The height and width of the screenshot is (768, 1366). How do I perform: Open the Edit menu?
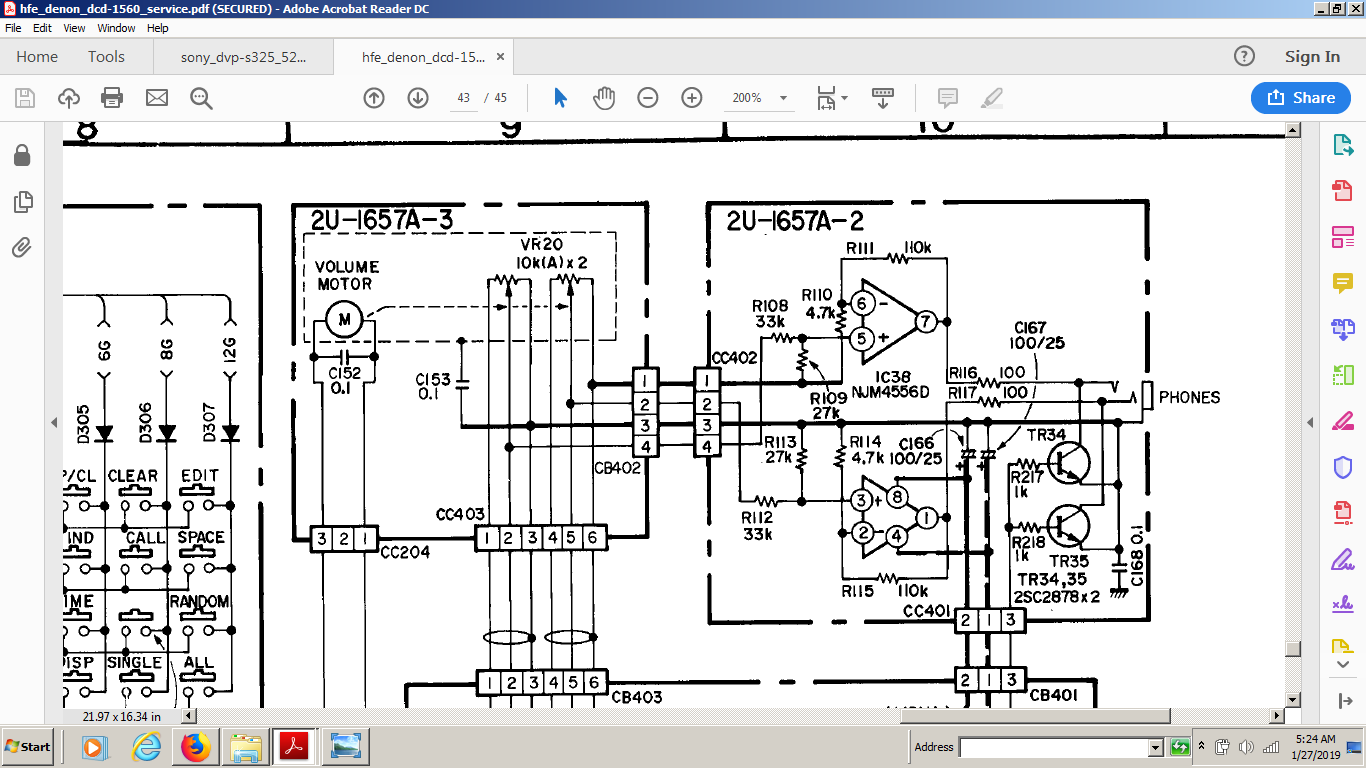42,28
